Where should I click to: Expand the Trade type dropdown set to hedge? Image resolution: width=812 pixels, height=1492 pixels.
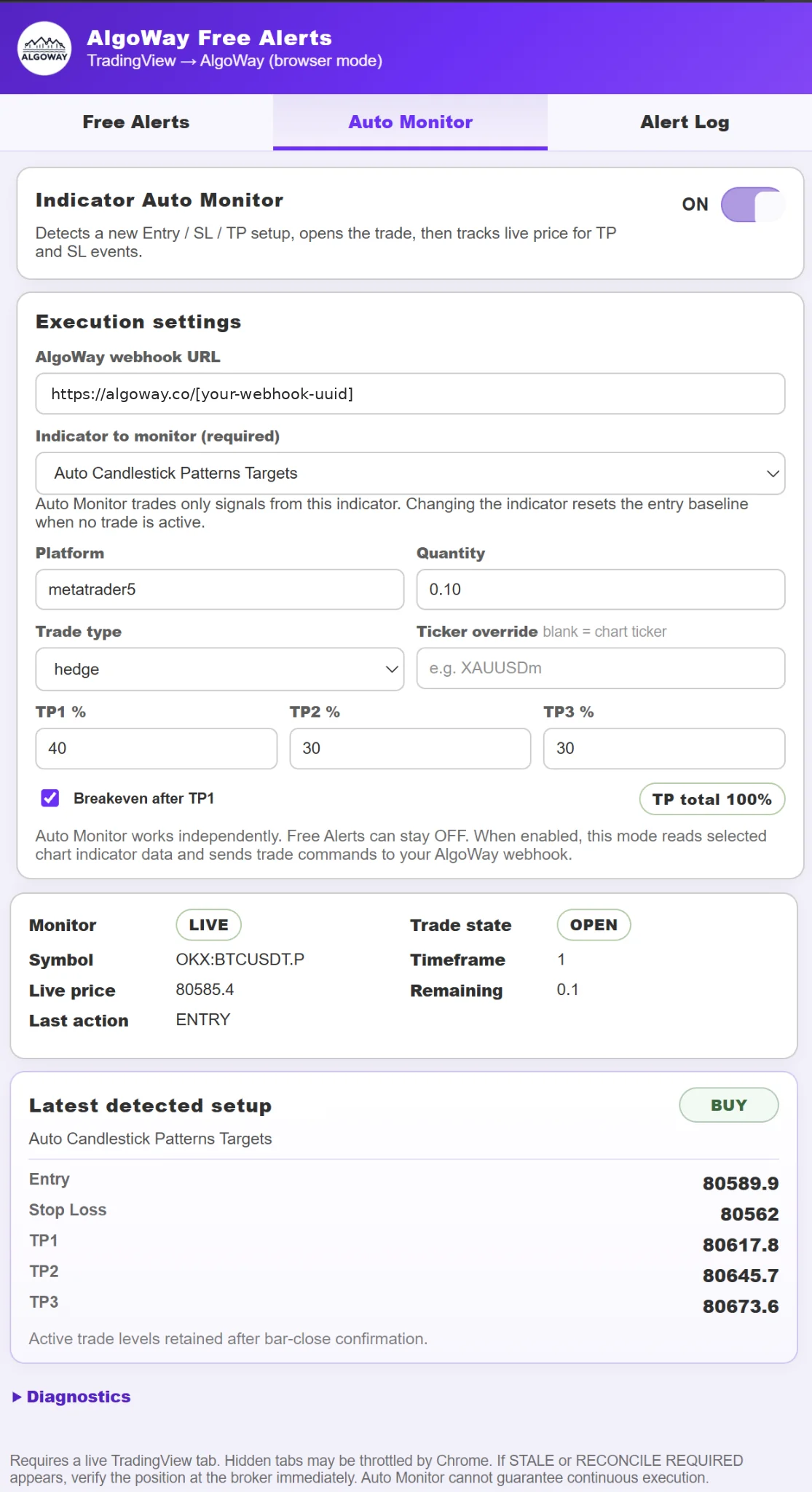click(x=219, y=669)
